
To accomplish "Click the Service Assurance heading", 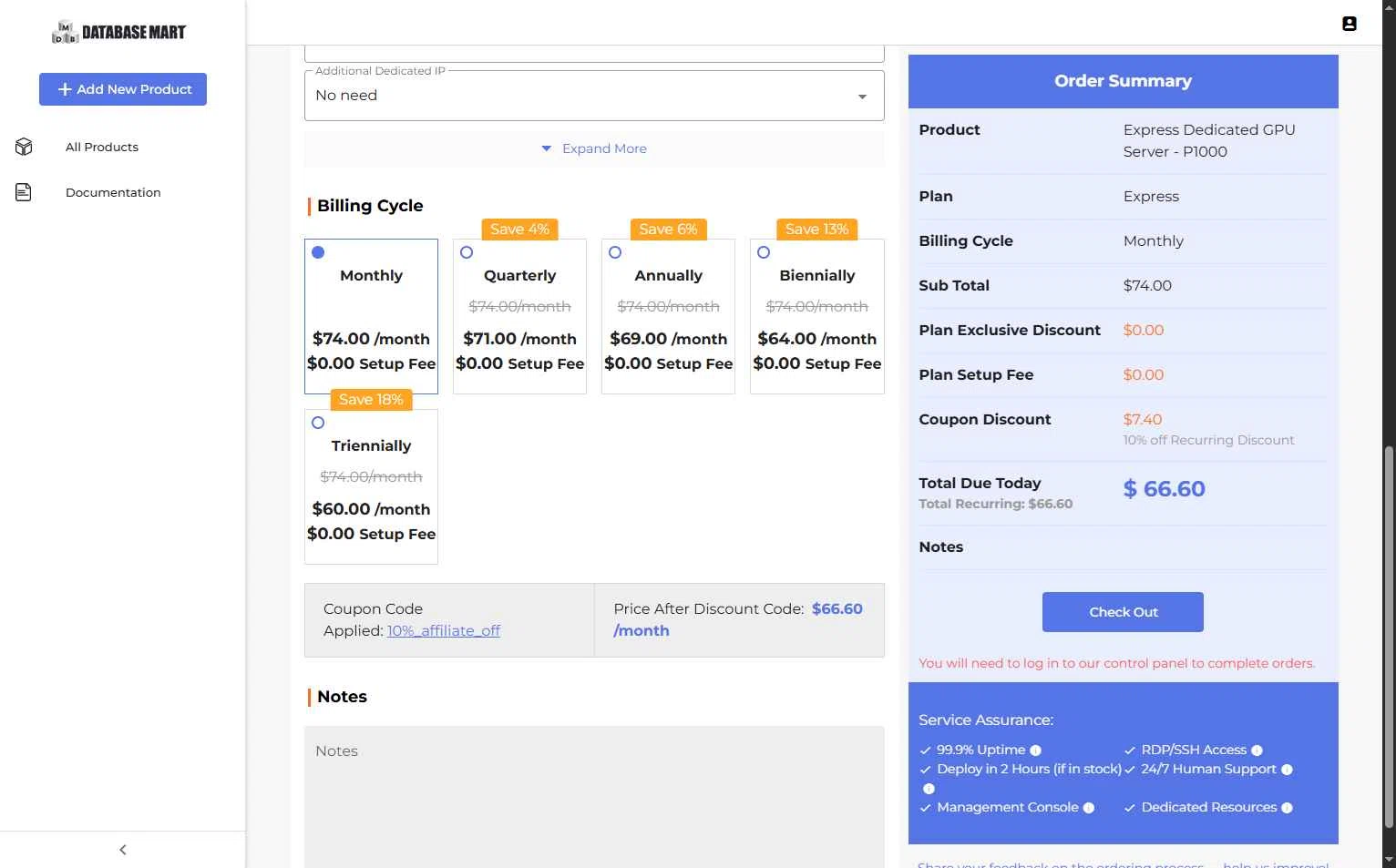I will [986, 720].
